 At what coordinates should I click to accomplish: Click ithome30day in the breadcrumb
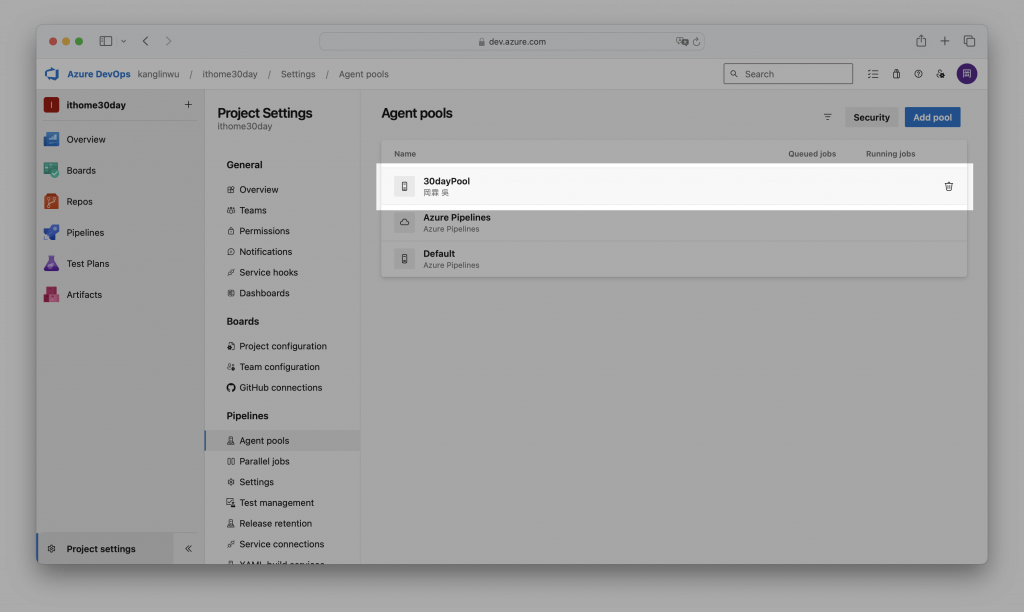click(230, 74)
